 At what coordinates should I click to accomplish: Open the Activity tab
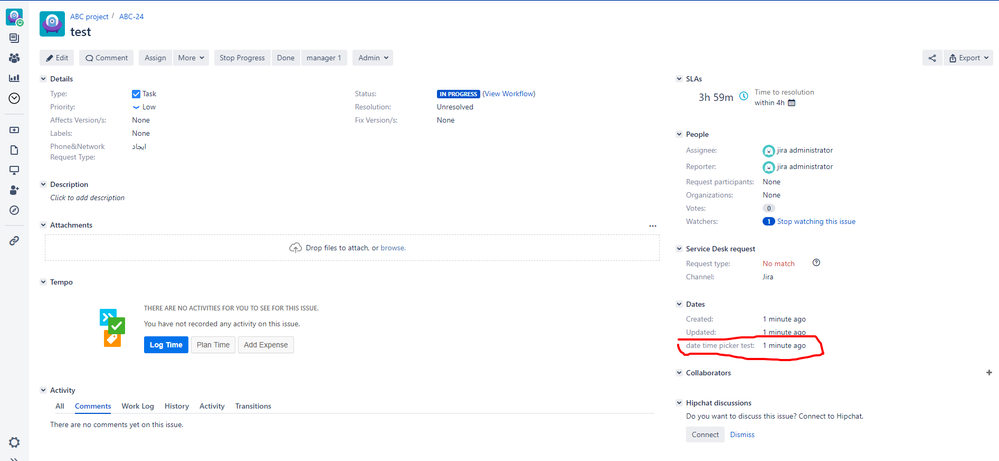point(212,406)
